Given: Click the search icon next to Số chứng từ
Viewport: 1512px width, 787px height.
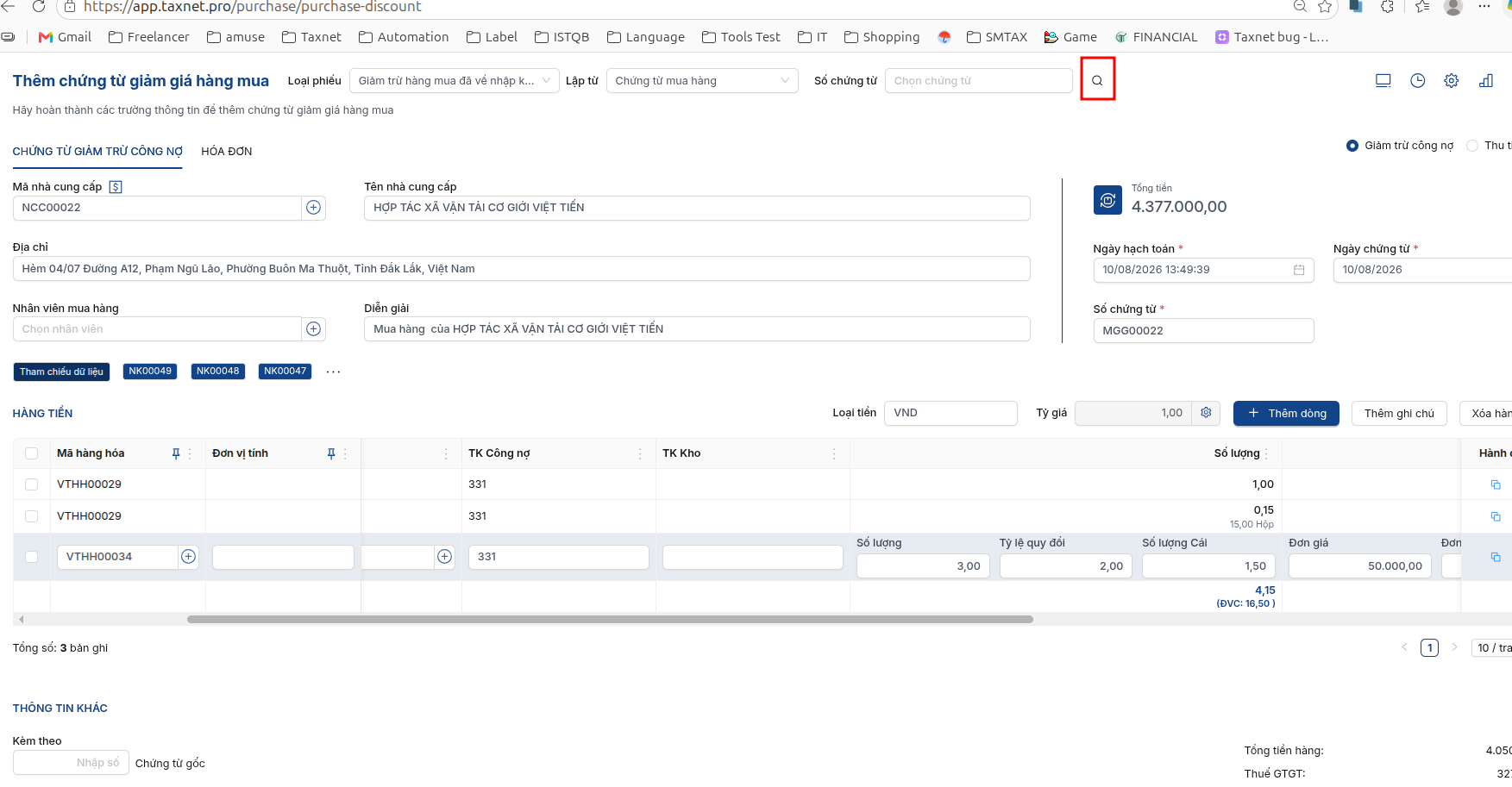Looking at the screenshot, I should pos(1097,80).
